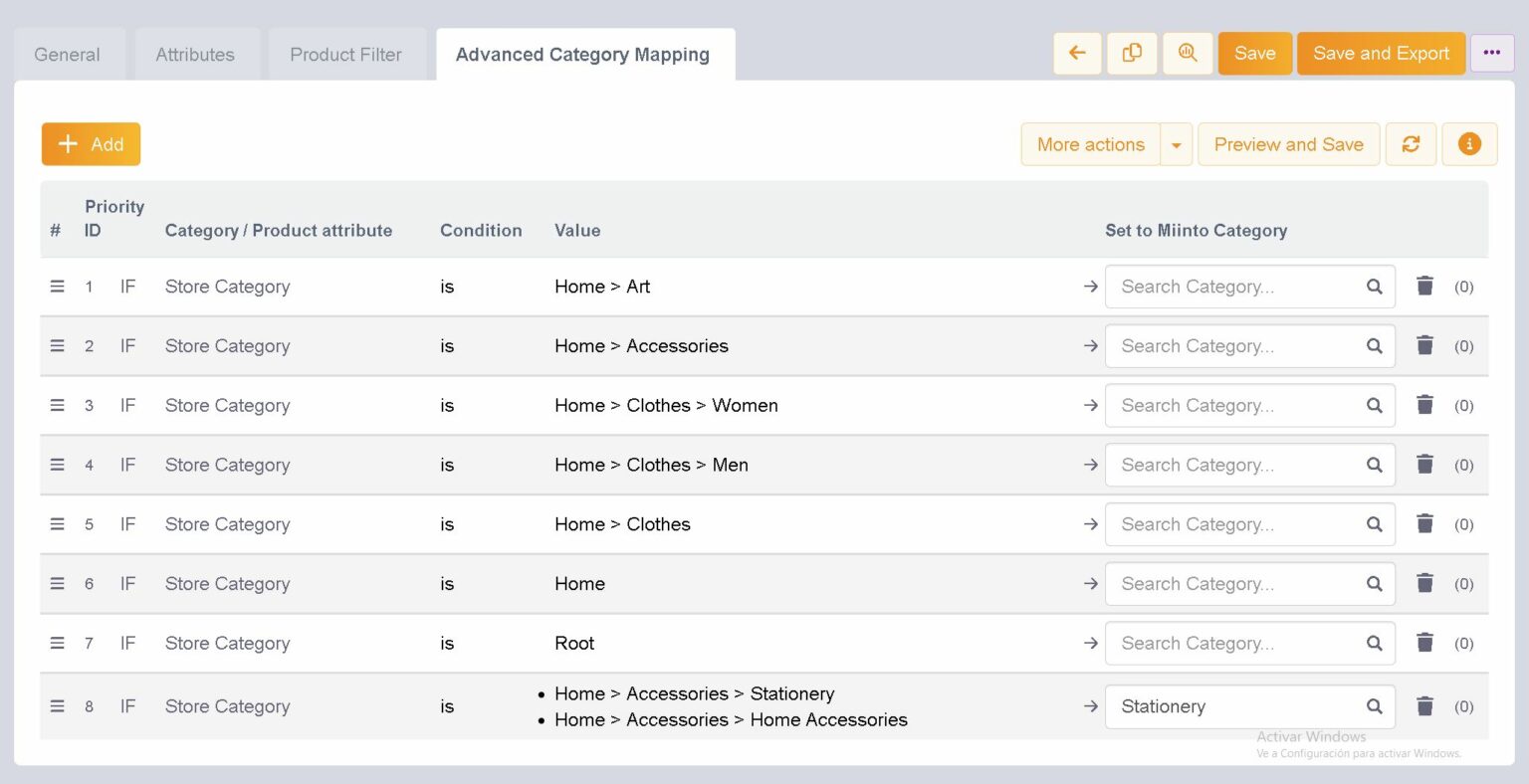Click the Preview and Save button

(1288, 144)
